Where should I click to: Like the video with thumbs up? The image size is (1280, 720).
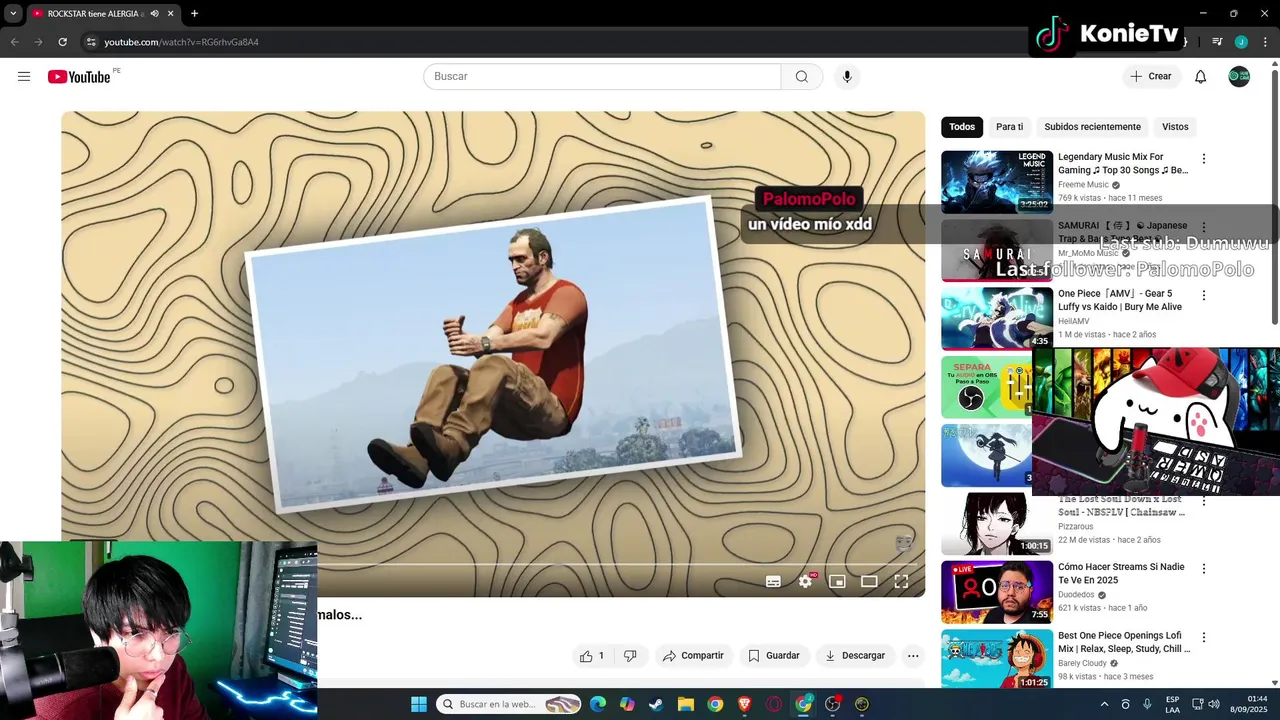[592, 656]
